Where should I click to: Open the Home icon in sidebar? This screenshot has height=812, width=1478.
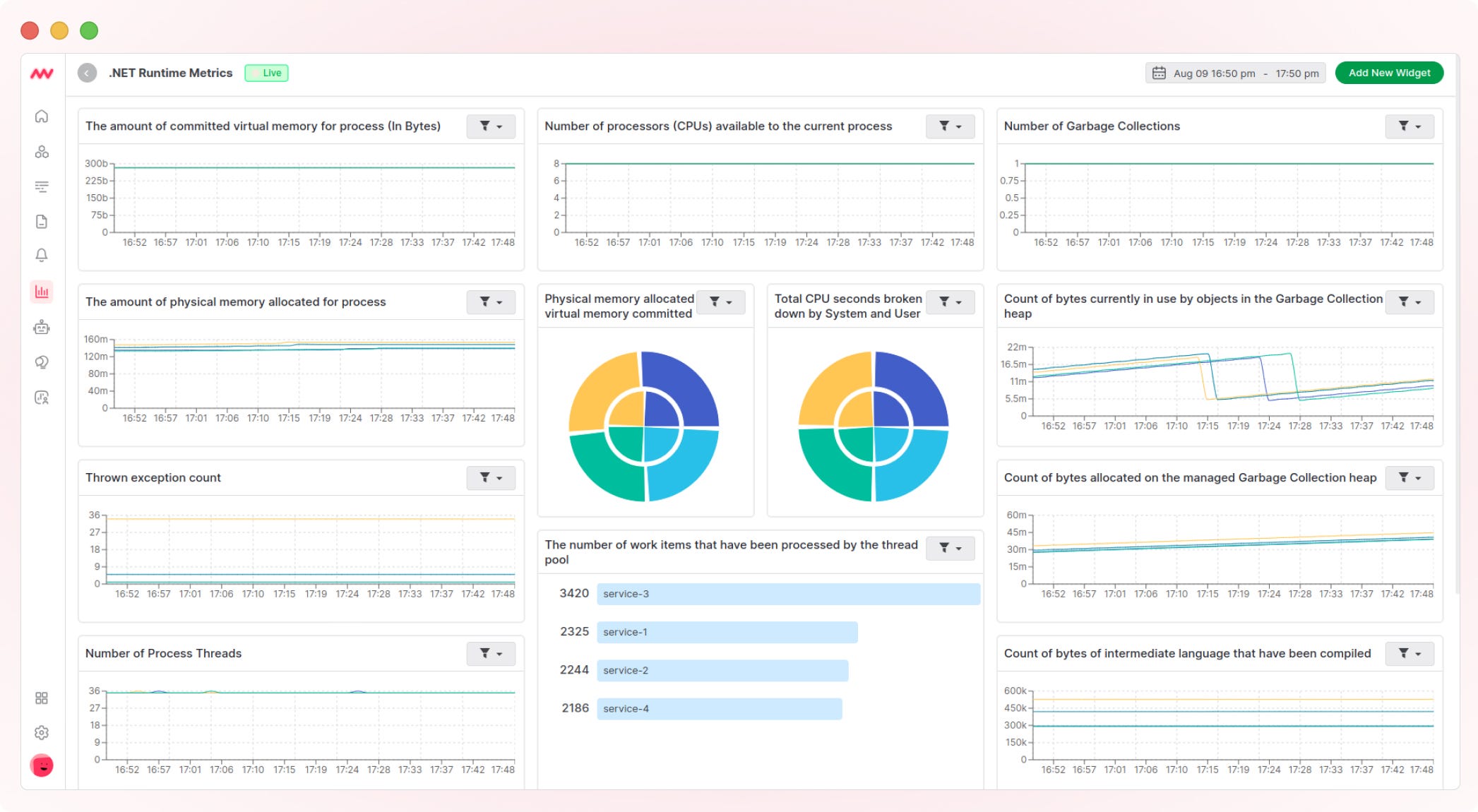(42, 117)
